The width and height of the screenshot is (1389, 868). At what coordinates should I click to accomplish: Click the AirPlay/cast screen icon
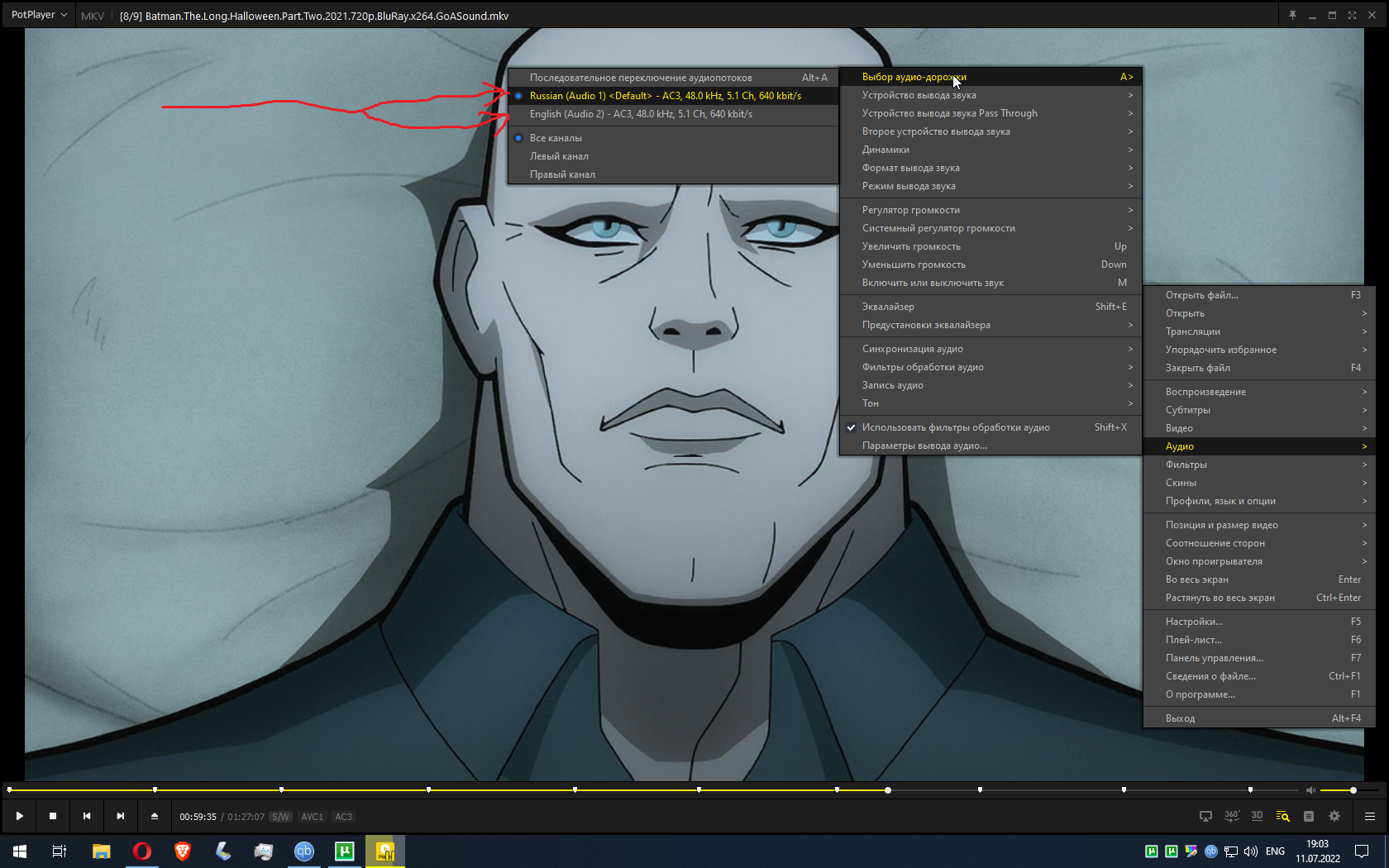click(1205, 816)
